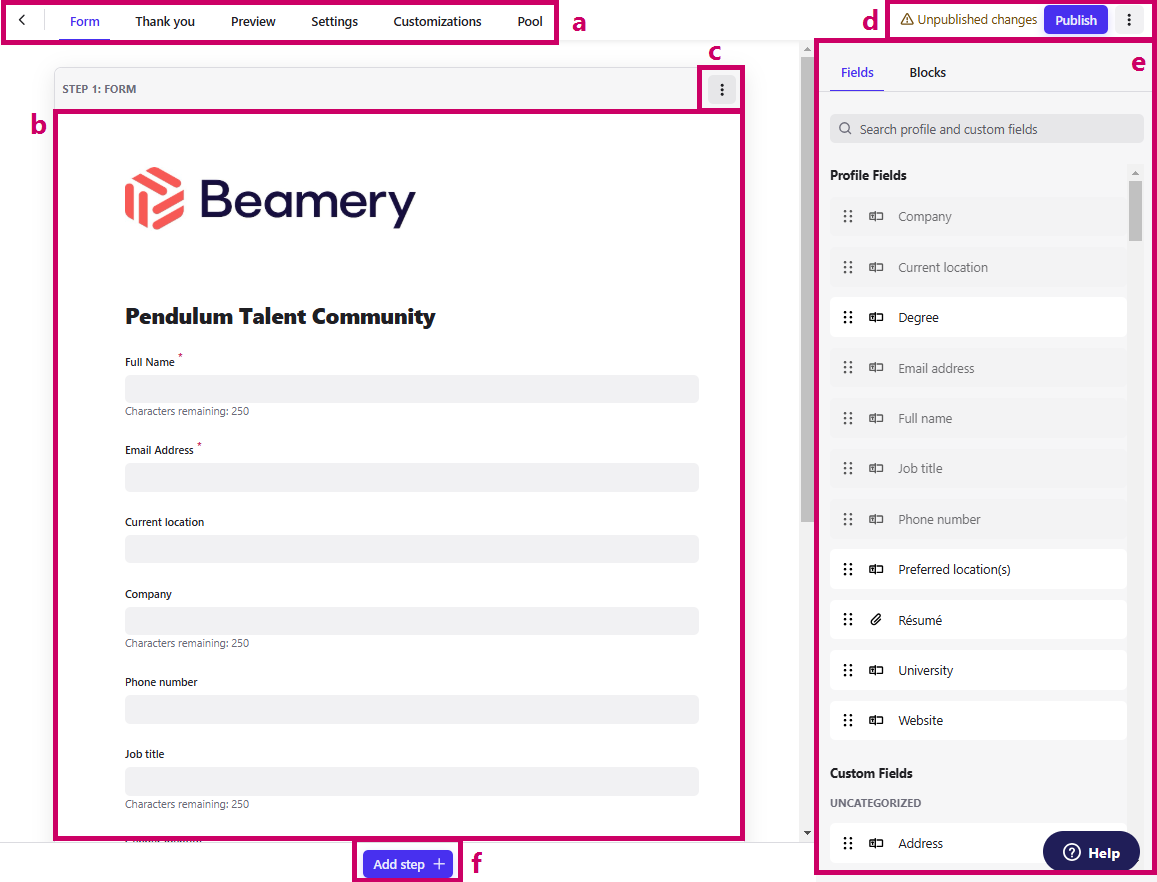Open the Help widget
This screenshot has height=882, width=1157.
click(x=1091, y=852)
